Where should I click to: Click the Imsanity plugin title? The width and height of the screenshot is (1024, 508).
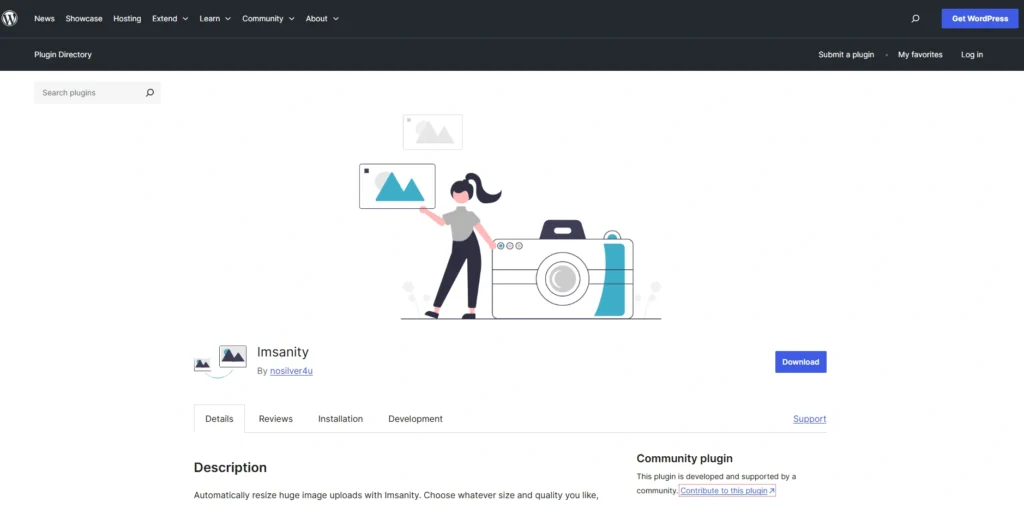pos(283,352)
